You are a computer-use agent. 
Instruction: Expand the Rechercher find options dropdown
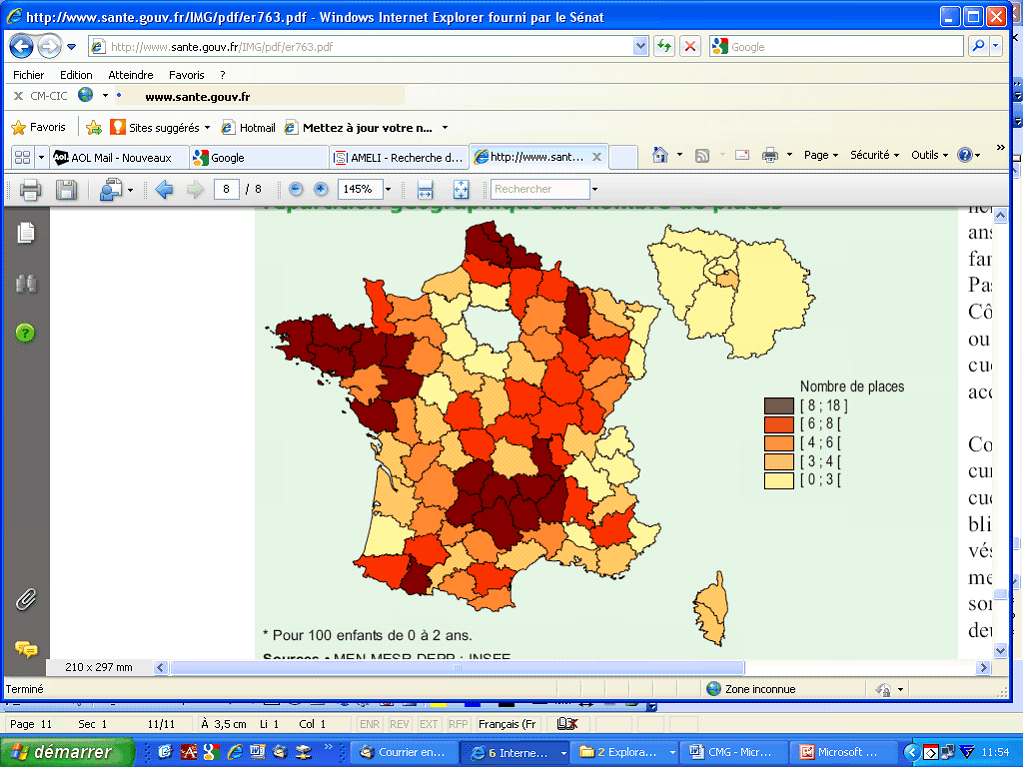tap(595, 189)
